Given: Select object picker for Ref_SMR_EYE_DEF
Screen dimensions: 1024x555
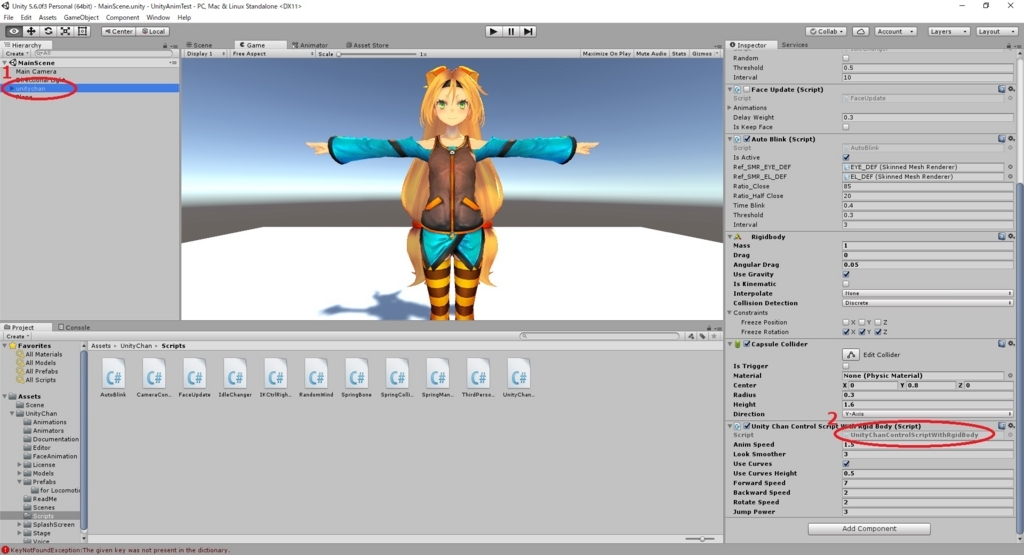Looking at the screenshot, I should [1010, 167].
